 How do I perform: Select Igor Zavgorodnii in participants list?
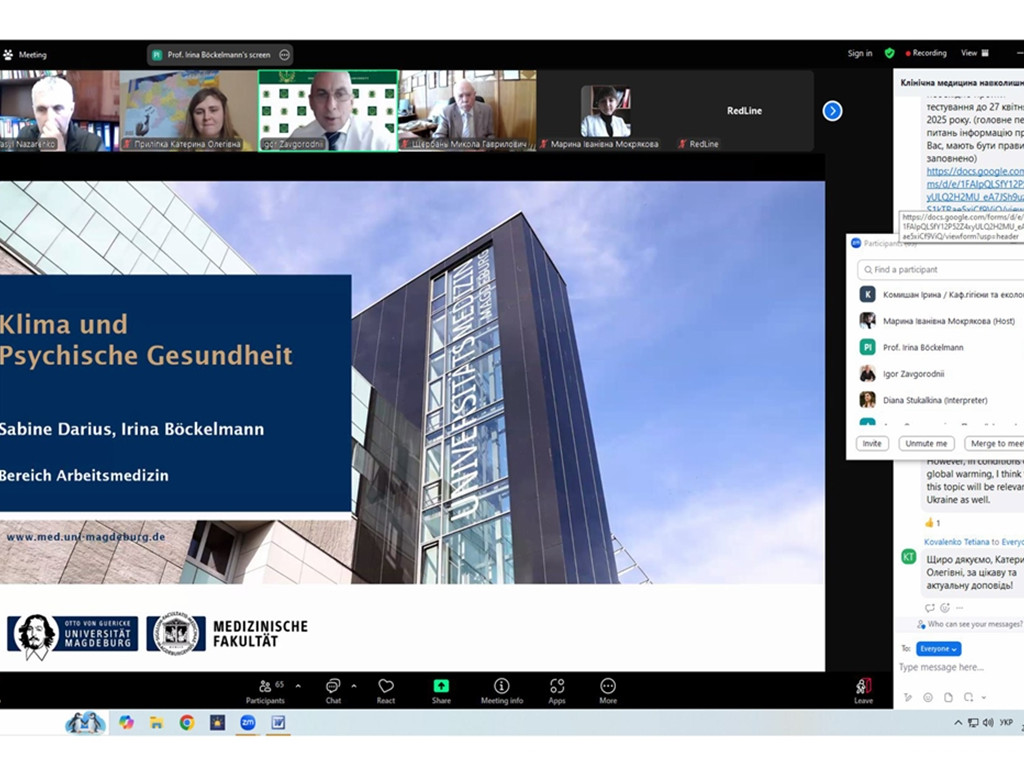[940, 374]
